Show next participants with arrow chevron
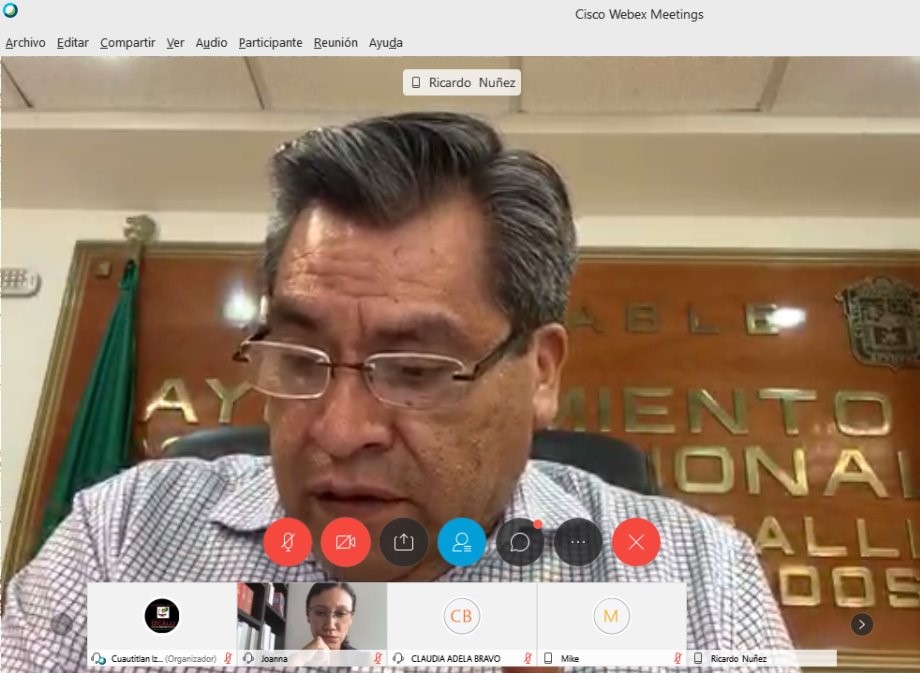 click(x=862, y=624)
